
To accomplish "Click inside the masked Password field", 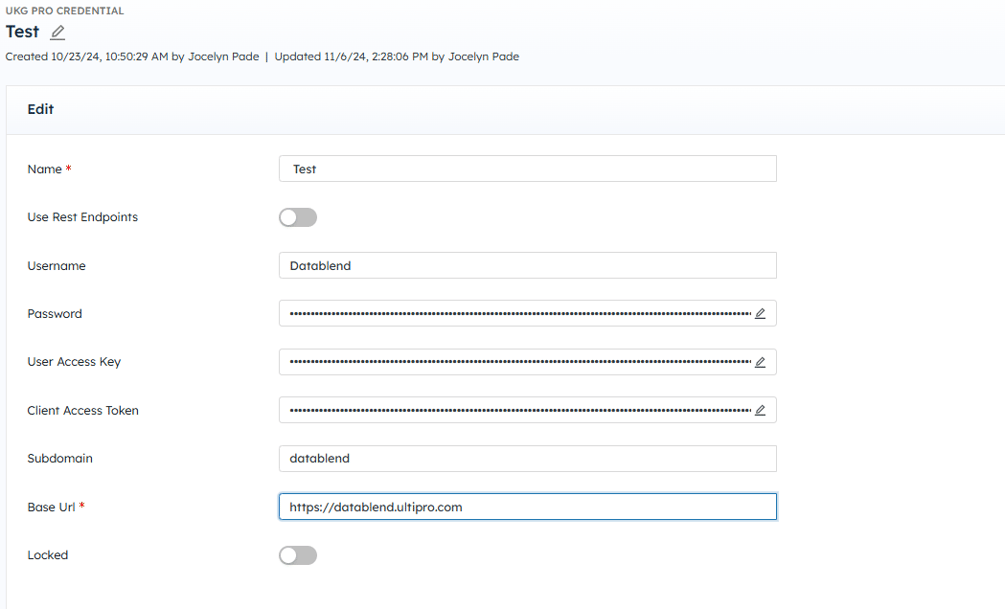I will (515, 314).
